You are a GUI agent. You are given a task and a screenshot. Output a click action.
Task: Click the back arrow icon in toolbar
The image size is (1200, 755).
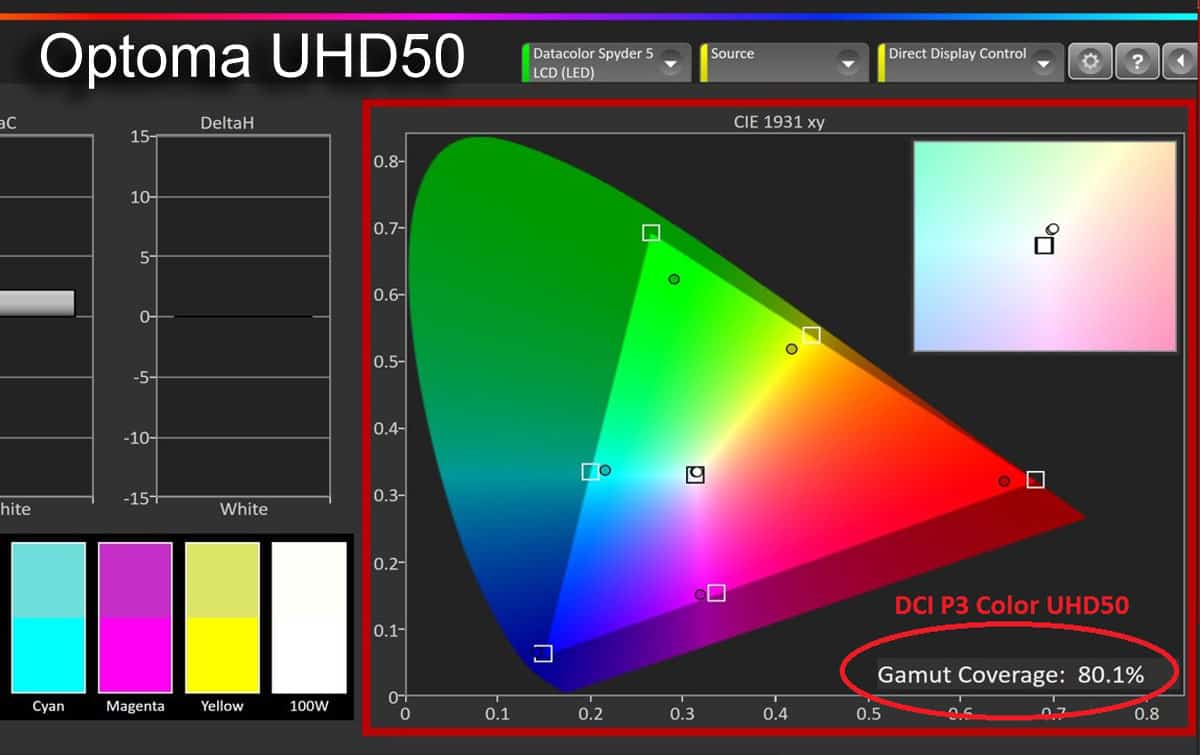pyautogui.click(x=1181, y=62)
